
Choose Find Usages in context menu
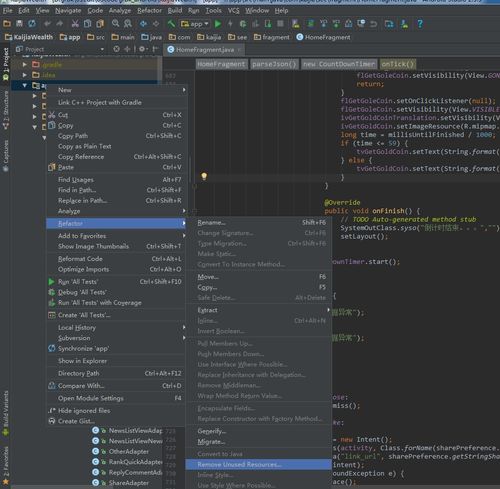[x=117, y=180]
